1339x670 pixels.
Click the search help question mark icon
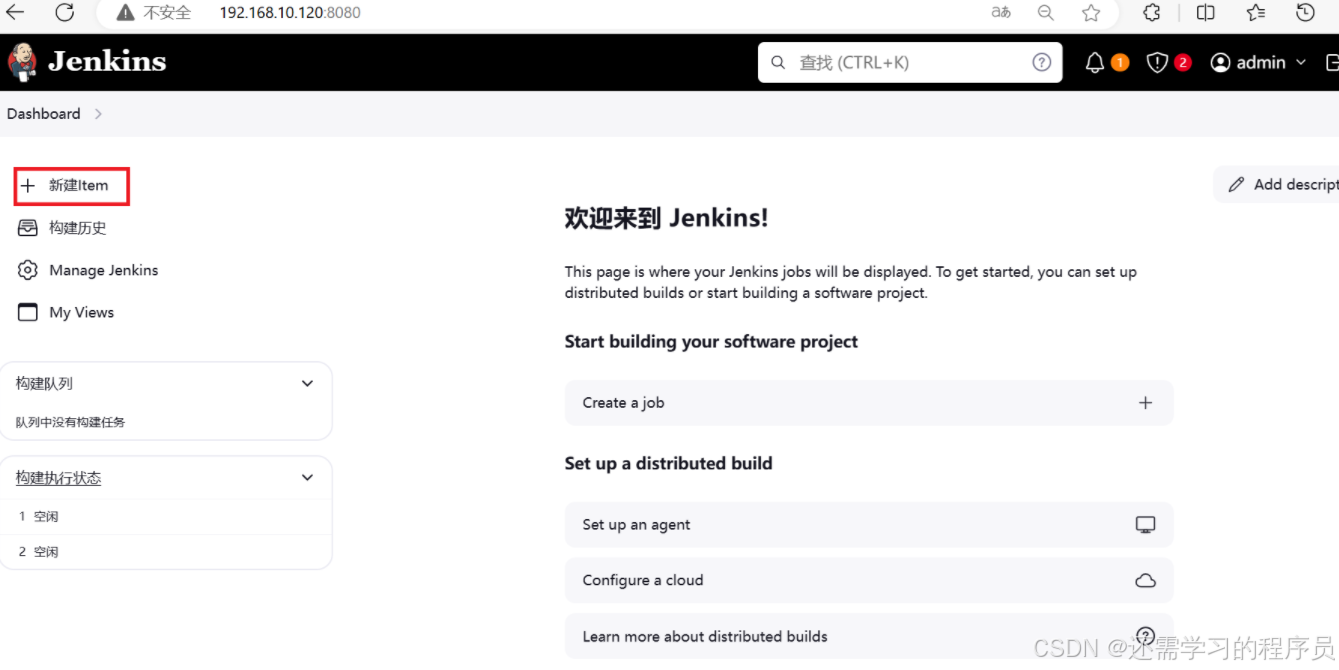[x=1042, y=62]
